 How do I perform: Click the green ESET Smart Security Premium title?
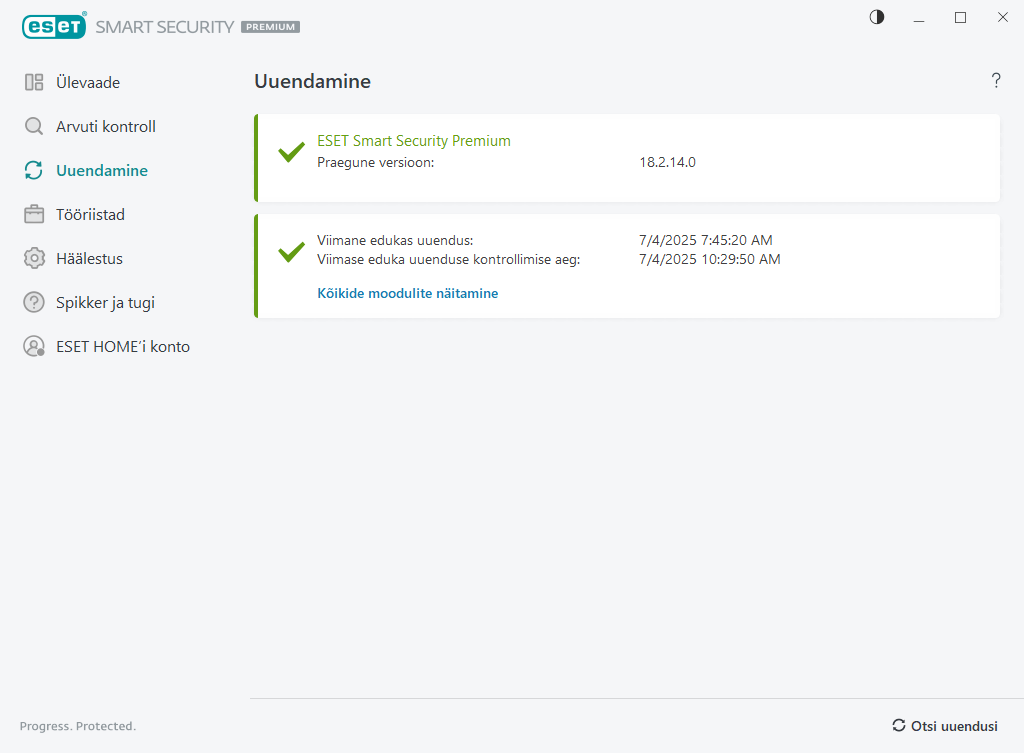click(x=413, y=141)
